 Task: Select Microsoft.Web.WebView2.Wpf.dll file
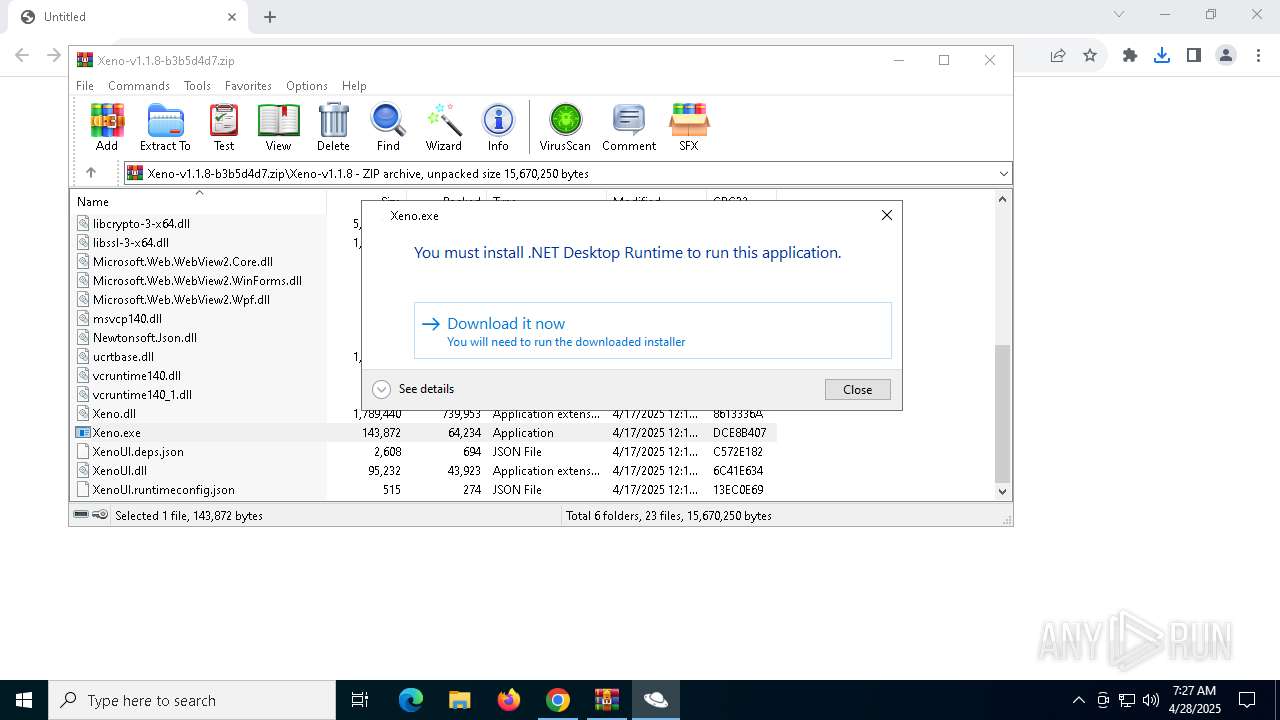[x=181, y=300]
